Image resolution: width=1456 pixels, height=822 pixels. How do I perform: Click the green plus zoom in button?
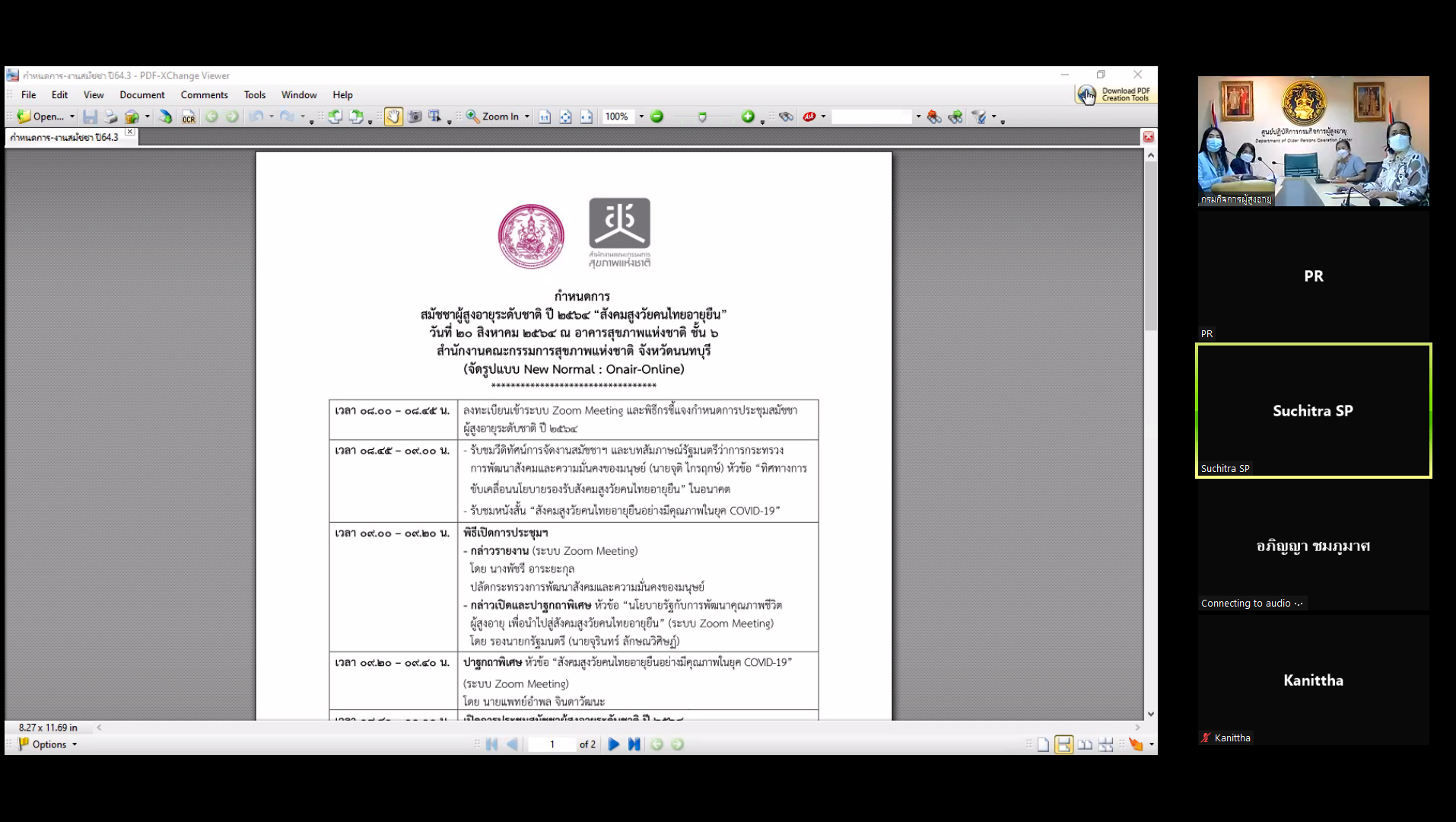(x=748, y=116)
